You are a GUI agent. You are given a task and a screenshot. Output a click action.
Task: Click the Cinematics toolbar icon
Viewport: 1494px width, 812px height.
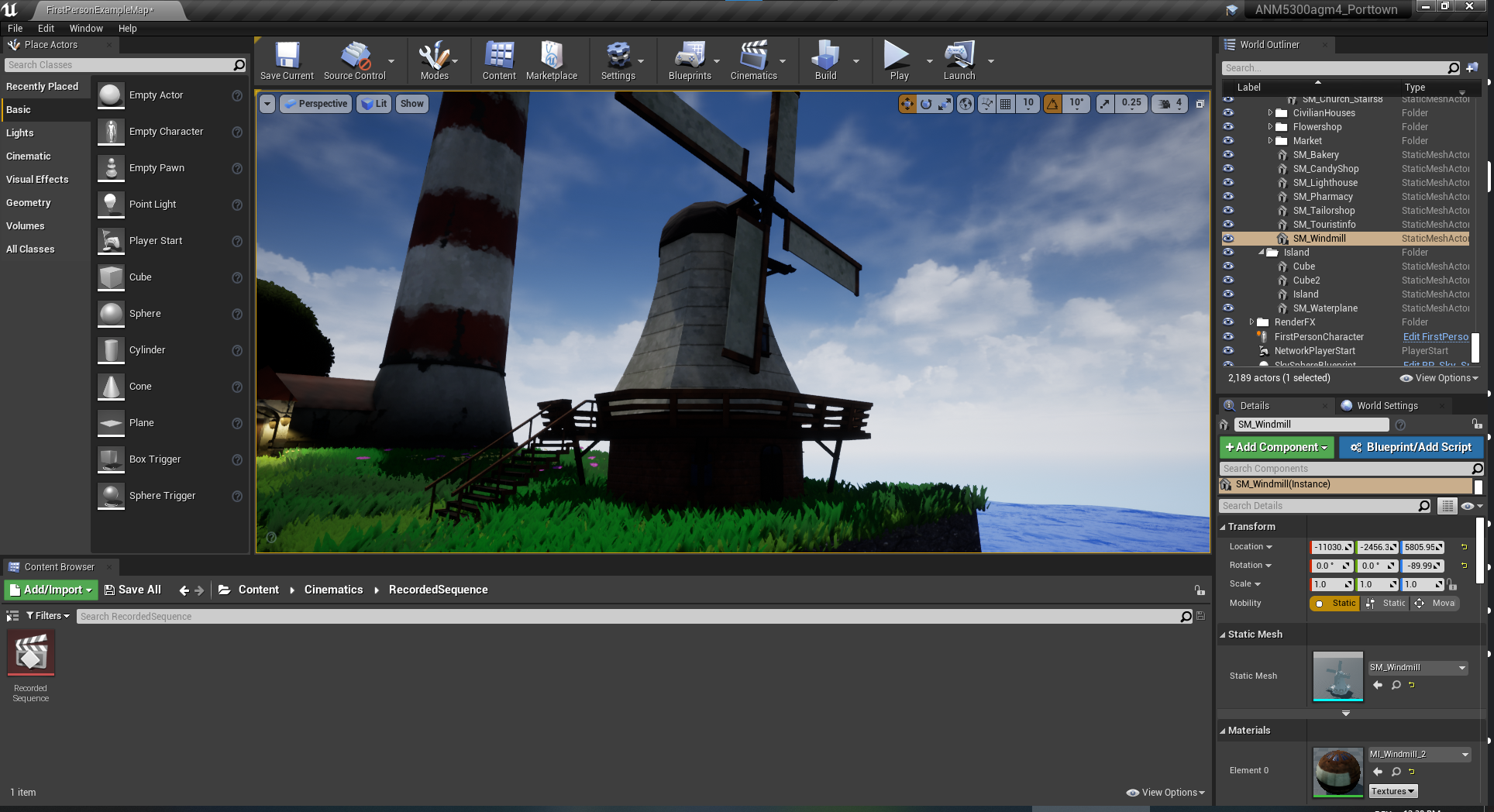(x=753, y=60)
